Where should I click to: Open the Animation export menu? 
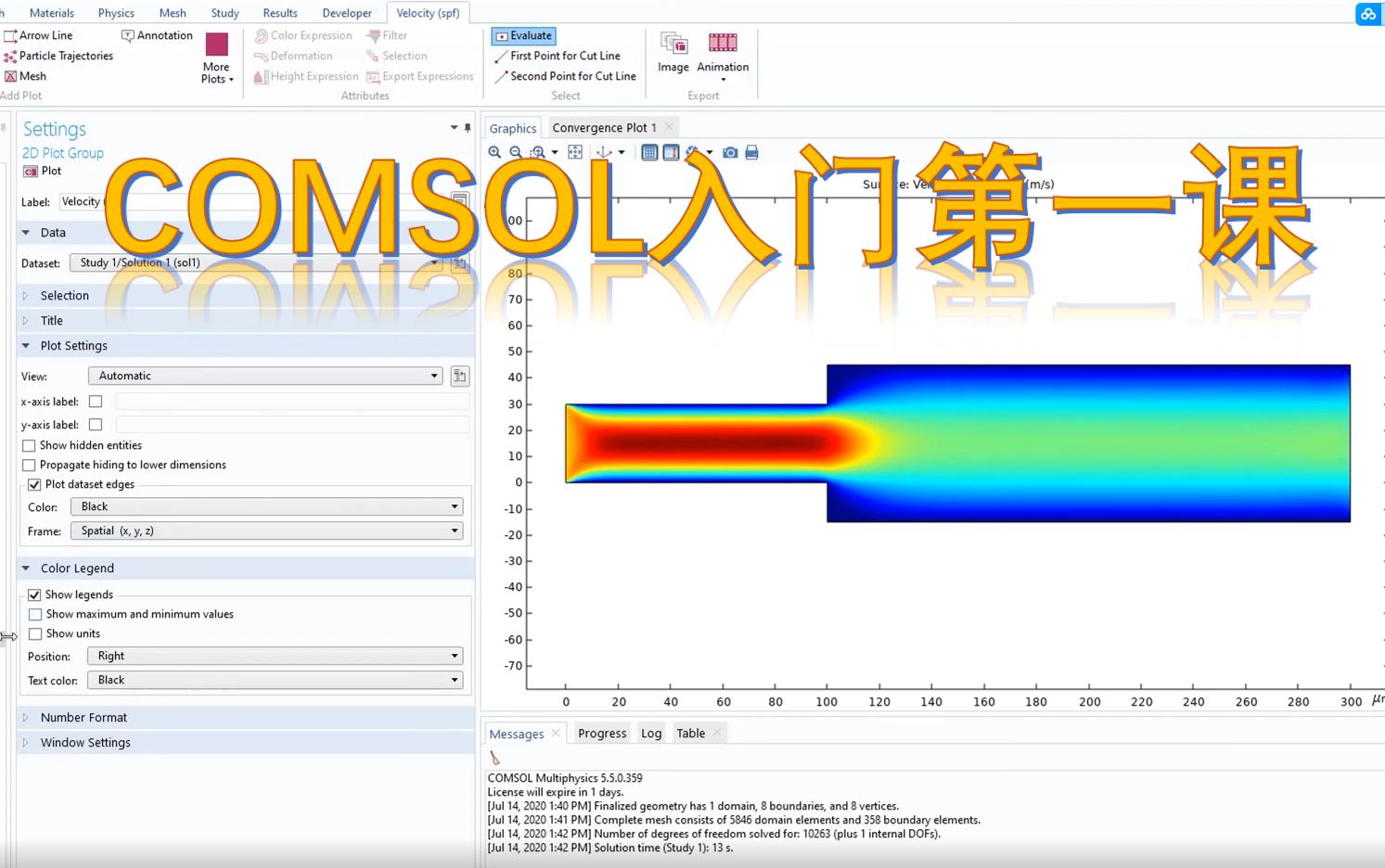tap(723, 56)
